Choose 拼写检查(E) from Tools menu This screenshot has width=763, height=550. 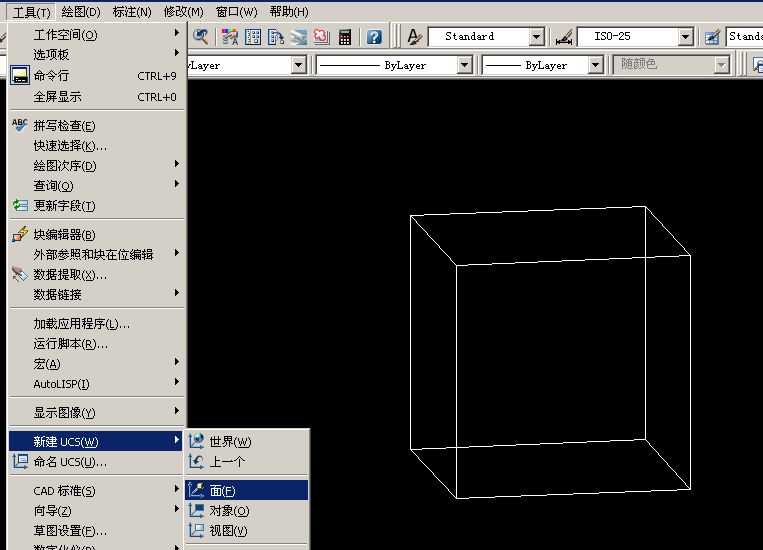pos(97,126)
